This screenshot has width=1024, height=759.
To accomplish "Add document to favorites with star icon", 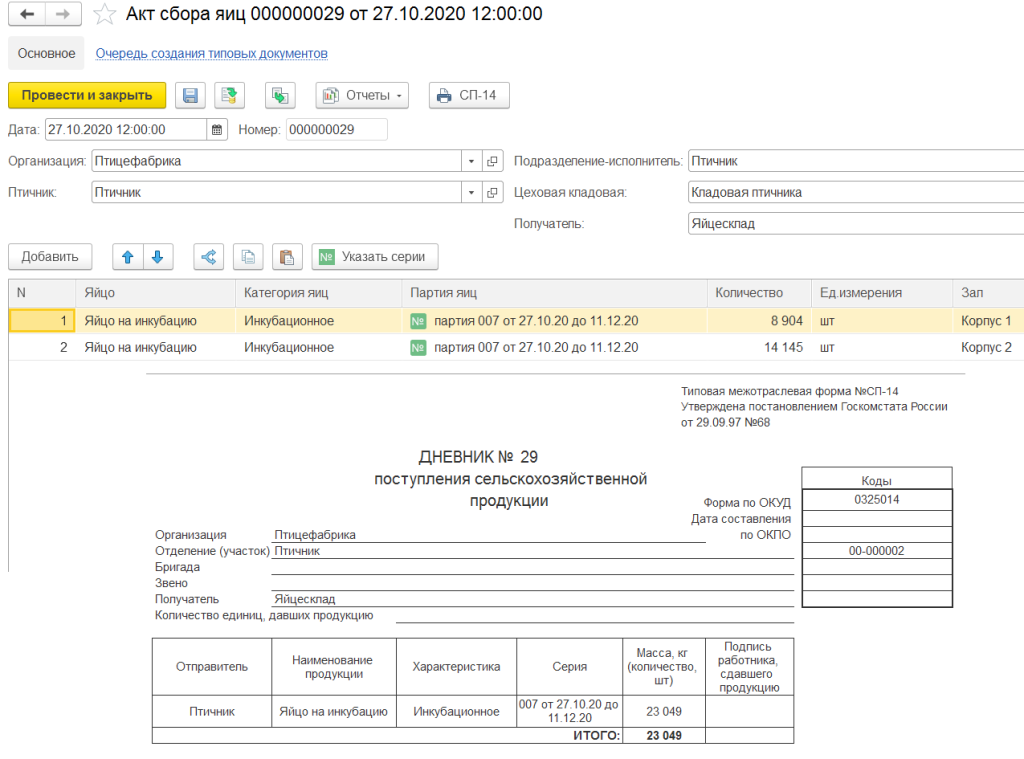I will click(104, 14).
